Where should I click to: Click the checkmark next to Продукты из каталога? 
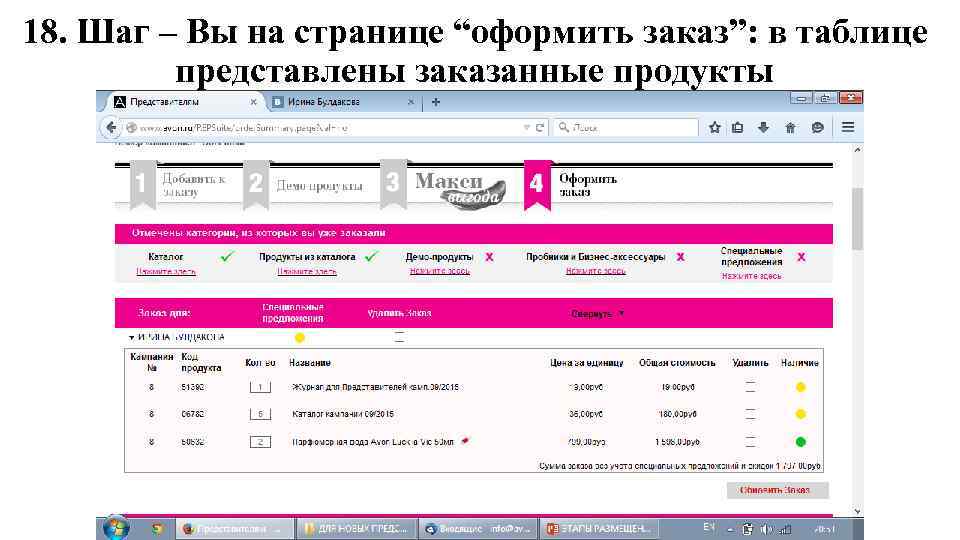(371, 257)
